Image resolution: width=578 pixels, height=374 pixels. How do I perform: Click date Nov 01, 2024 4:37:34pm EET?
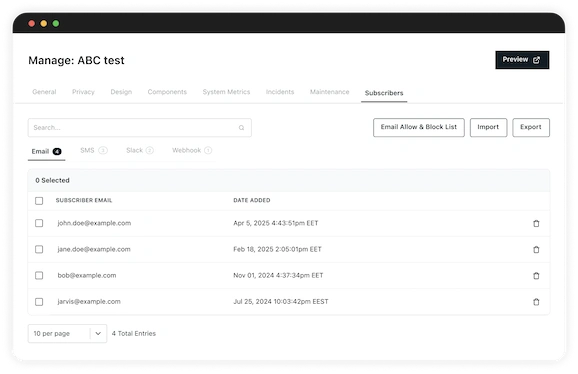pyautogui.click(x=278, y=275)
